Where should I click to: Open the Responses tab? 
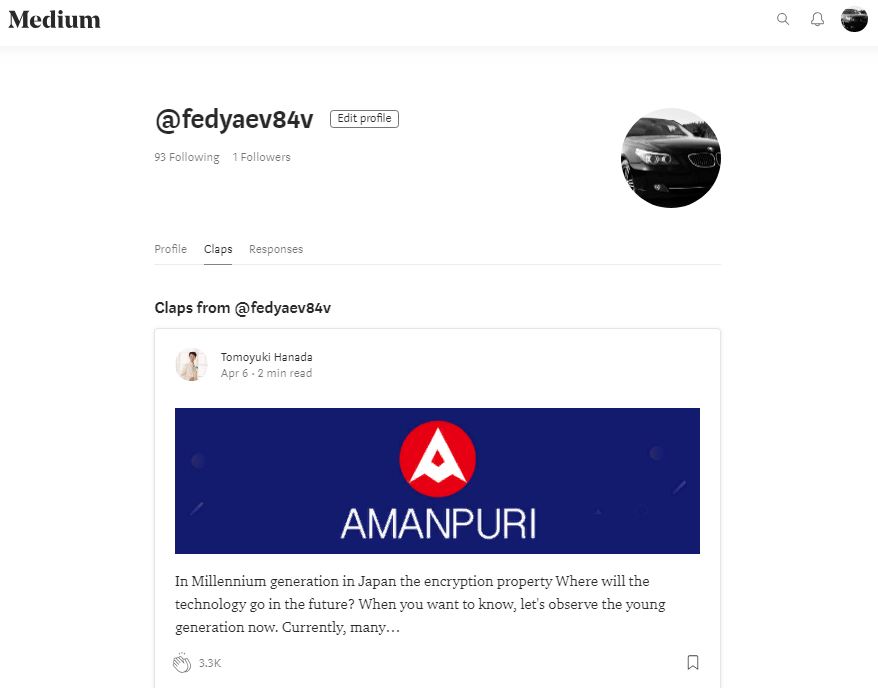coord(275,249)
